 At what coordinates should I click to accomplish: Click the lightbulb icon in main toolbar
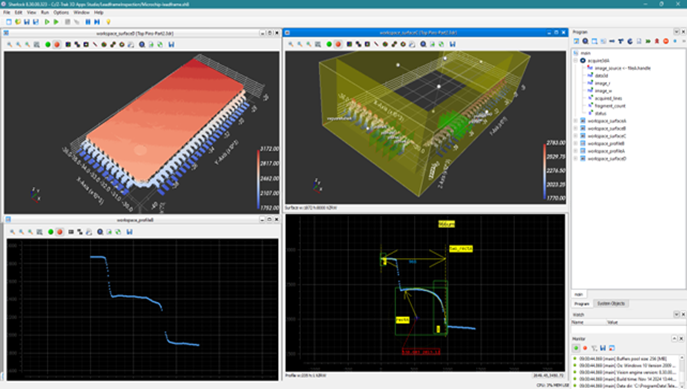point(108,22)
